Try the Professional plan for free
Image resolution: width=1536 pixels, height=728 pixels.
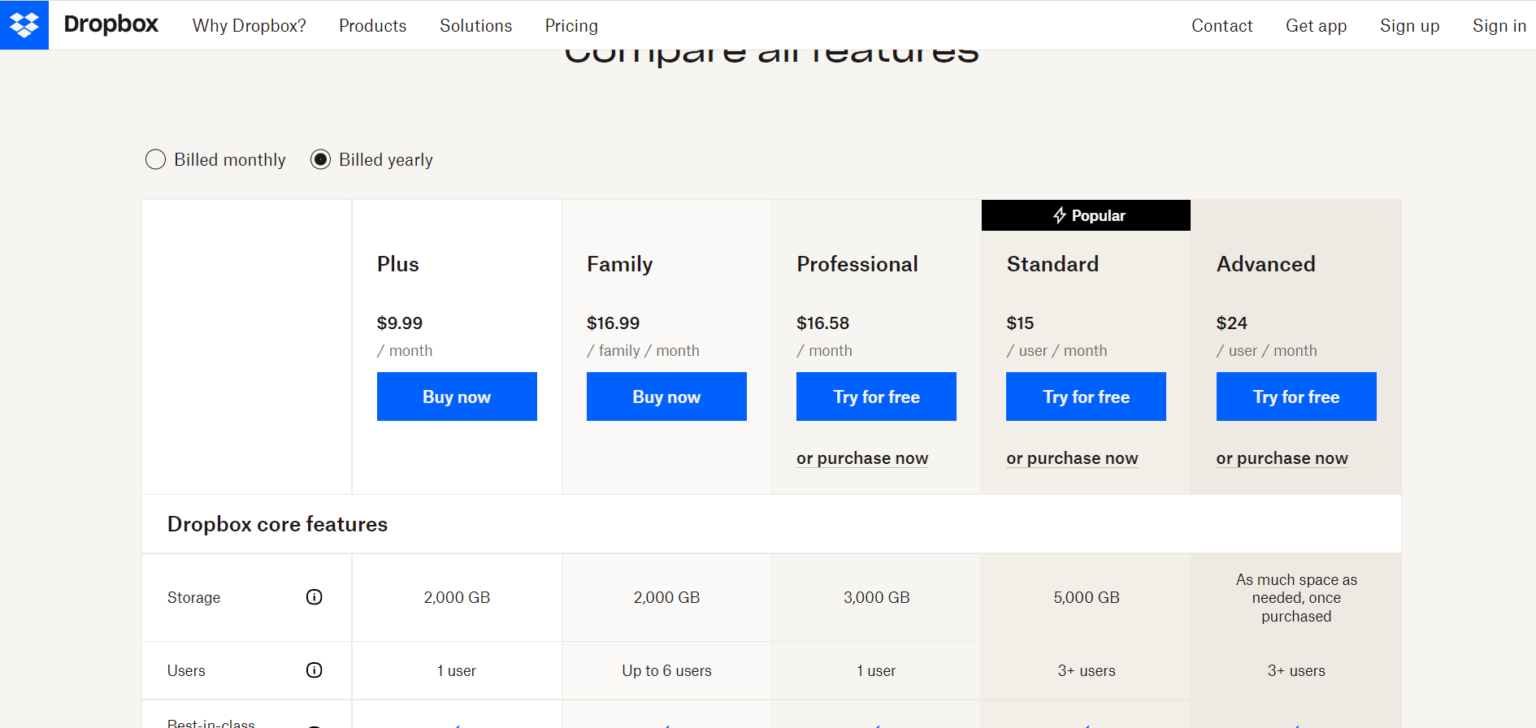tap(876, 397)
